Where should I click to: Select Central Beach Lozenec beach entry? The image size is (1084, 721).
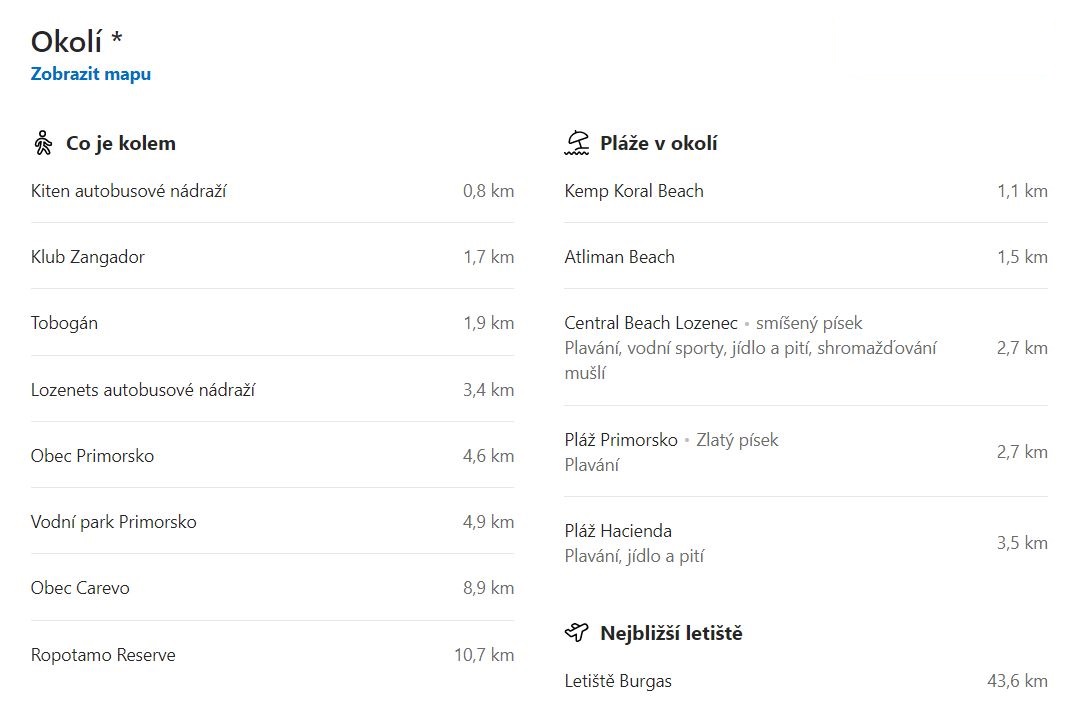806,348
